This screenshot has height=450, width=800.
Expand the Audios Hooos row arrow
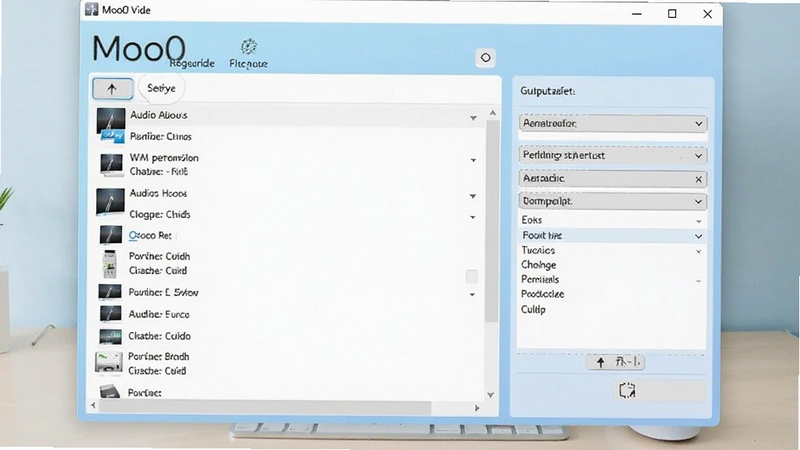pos(473,196)
